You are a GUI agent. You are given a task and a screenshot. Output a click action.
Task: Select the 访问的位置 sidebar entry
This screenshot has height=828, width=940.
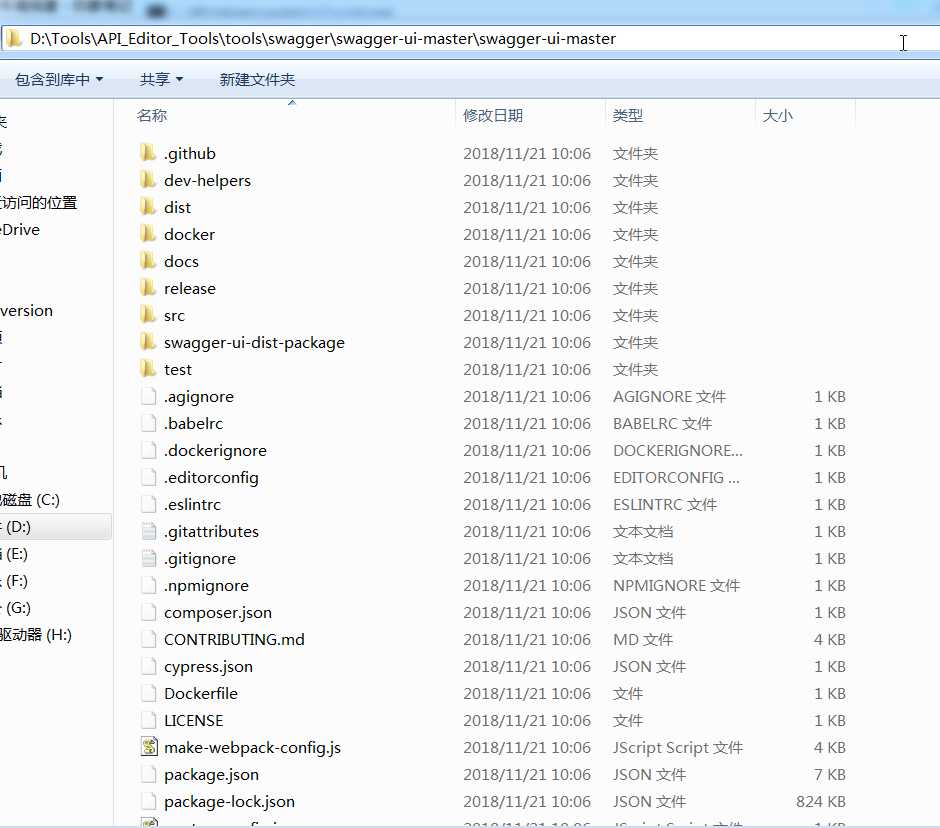(39, 202)
